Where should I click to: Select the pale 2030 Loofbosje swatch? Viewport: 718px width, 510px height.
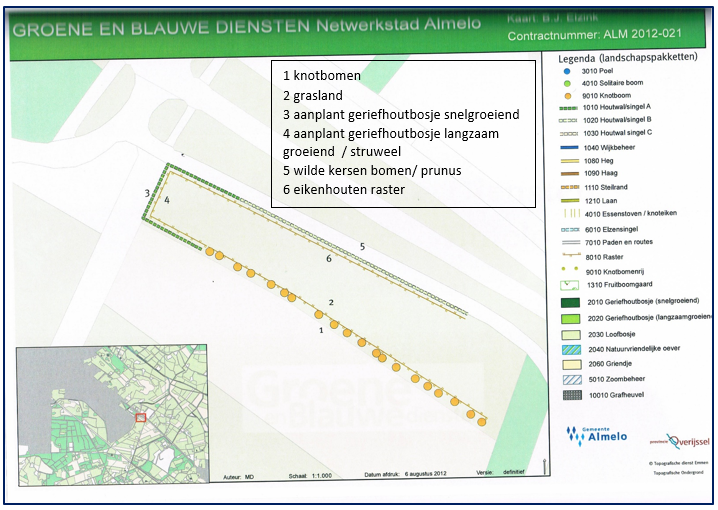(571, 335)
